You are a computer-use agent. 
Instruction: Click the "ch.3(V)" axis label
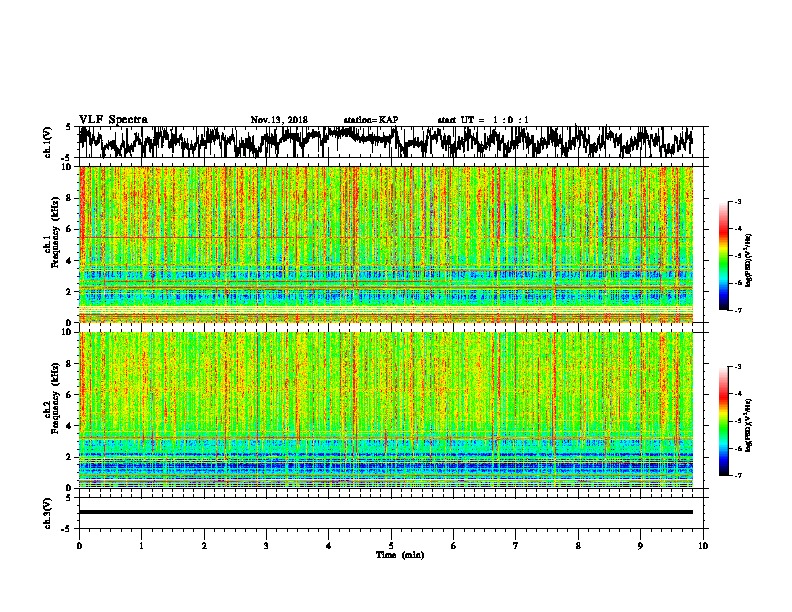click(x=47, y=513)
